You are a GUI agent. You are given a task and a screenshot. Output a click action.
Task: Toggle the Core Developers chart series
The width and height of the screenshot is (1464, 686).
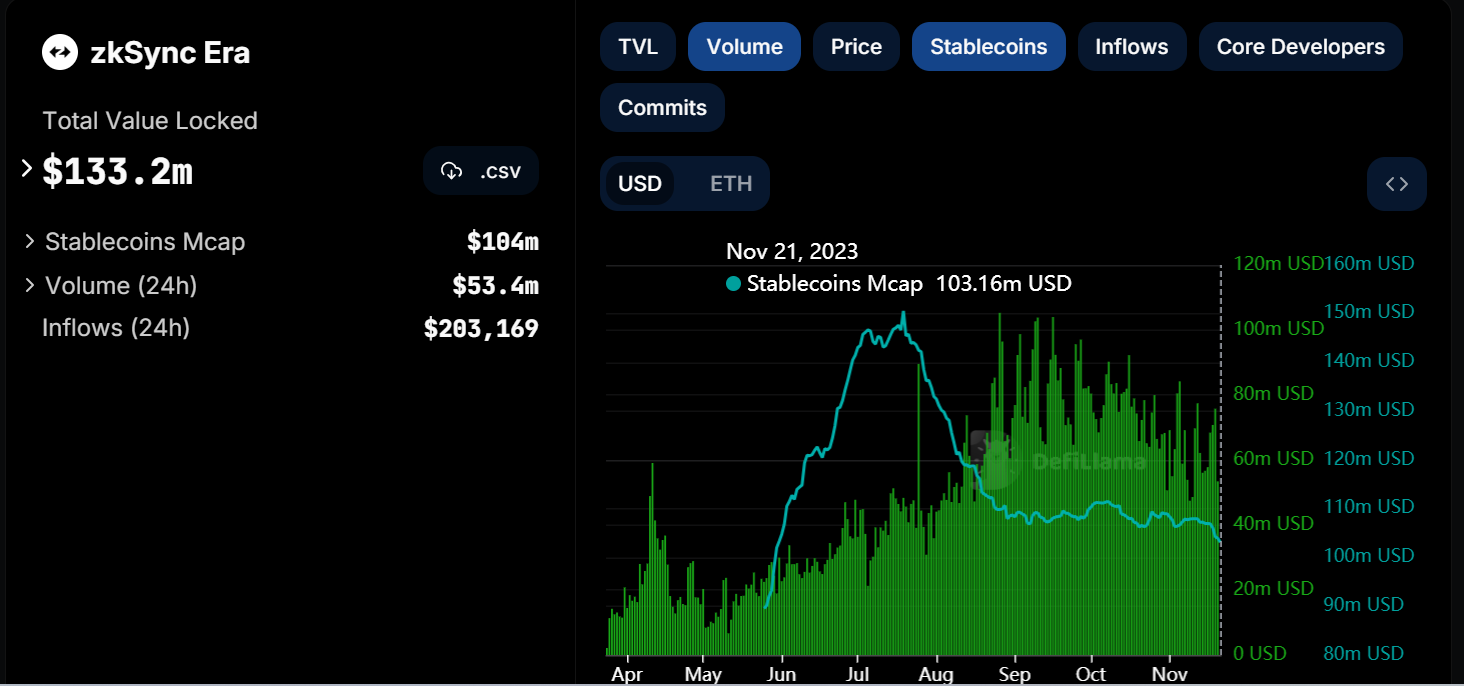pos(1301,47)
